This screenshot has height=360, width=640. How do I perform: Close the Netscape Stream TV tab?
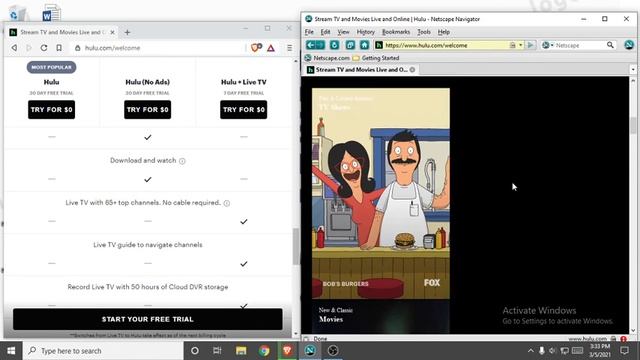click(412, 70)
